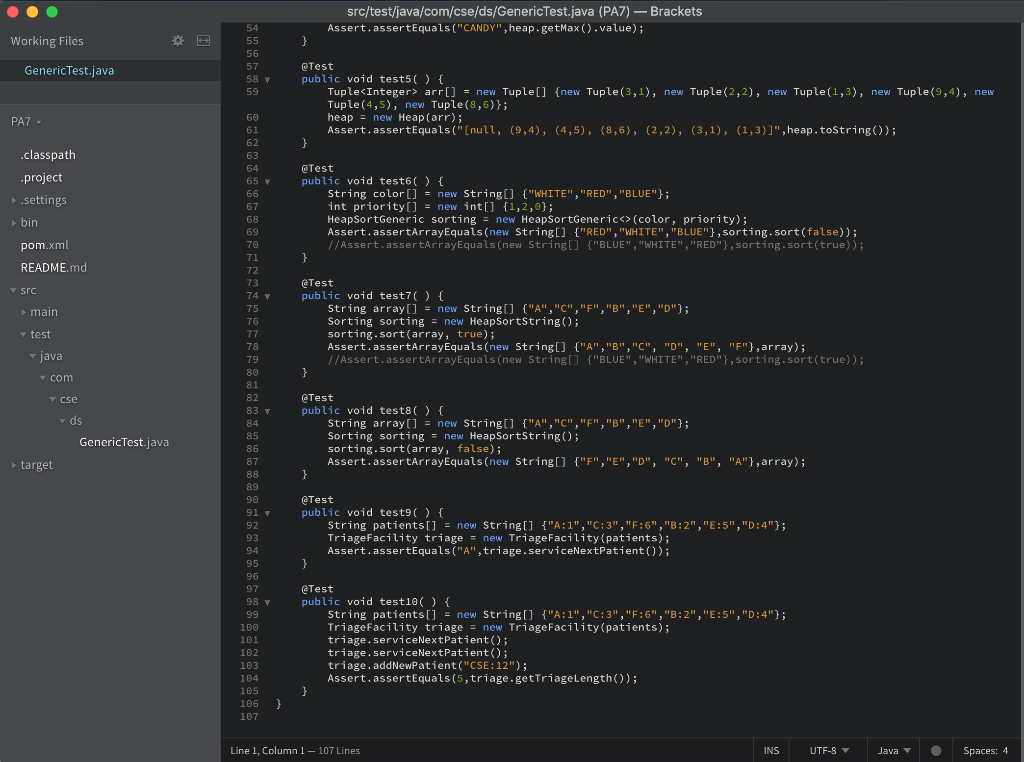
Task: Click line number 107 in gutter
Action: 249,717
